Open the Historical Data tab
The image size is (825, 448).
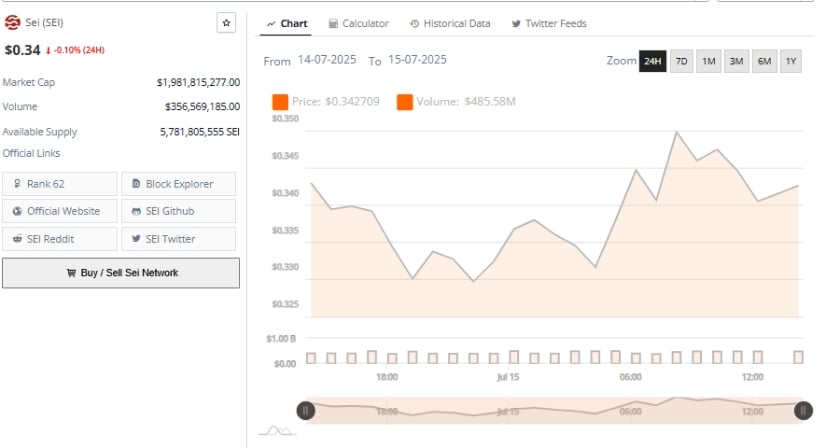tap(450, 24)
